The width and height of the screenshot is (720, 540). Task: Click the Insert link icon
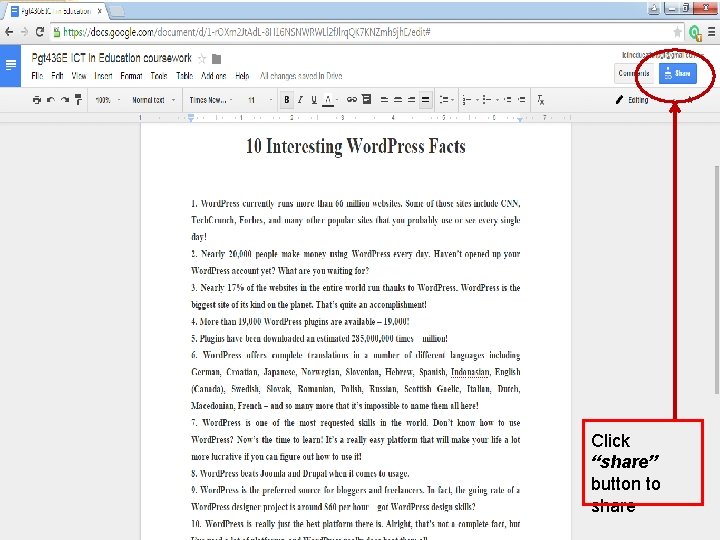[x=352, y=99]
